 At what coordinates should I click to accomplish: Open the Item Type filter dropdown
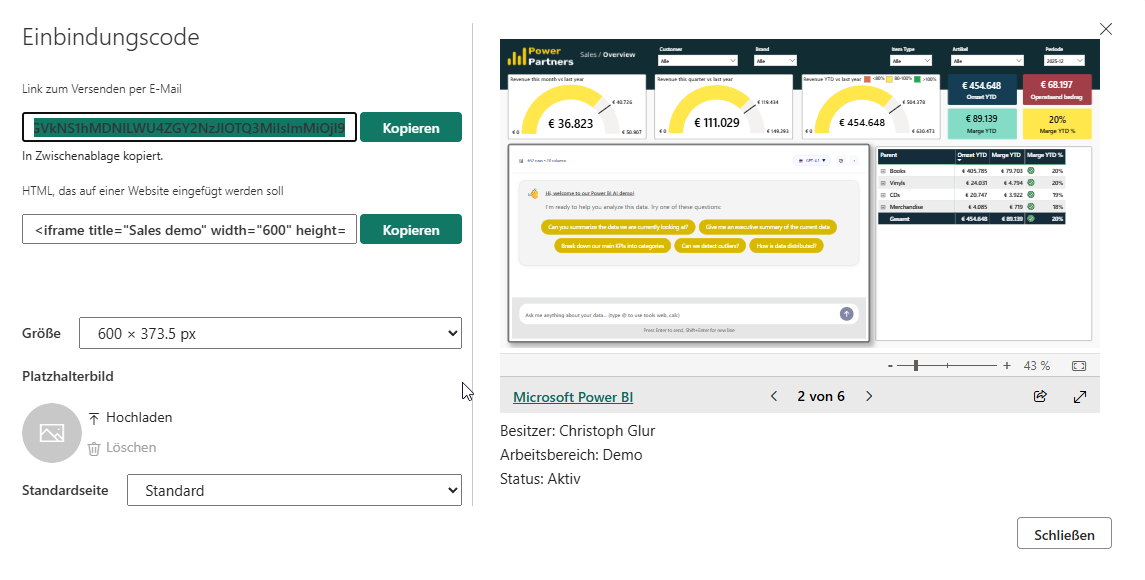coord(911,61)
